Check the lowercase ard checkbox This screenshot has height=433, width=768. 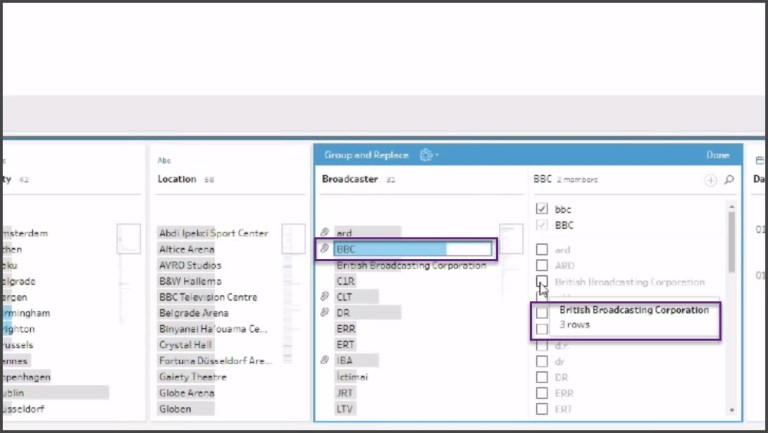pos(542,250)
